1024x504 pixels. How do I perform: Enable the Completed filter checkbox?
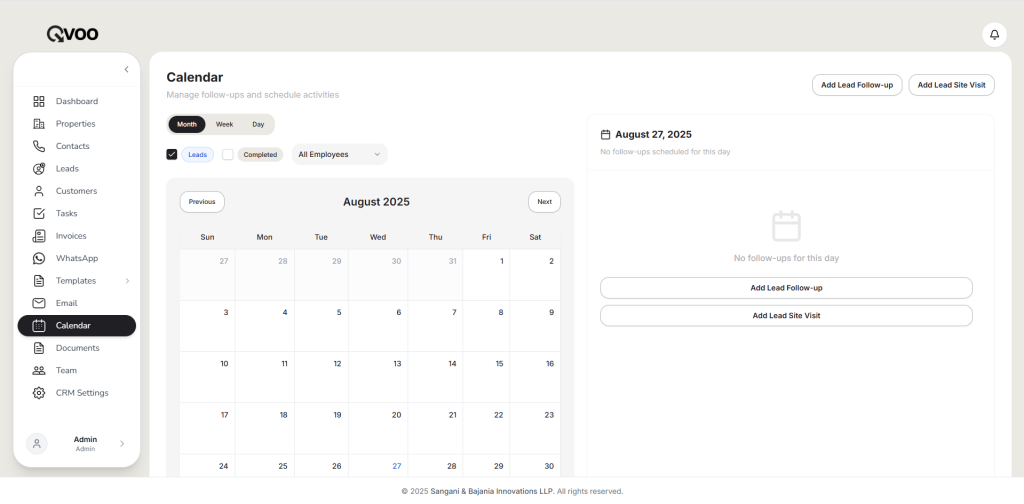[228, 154]
